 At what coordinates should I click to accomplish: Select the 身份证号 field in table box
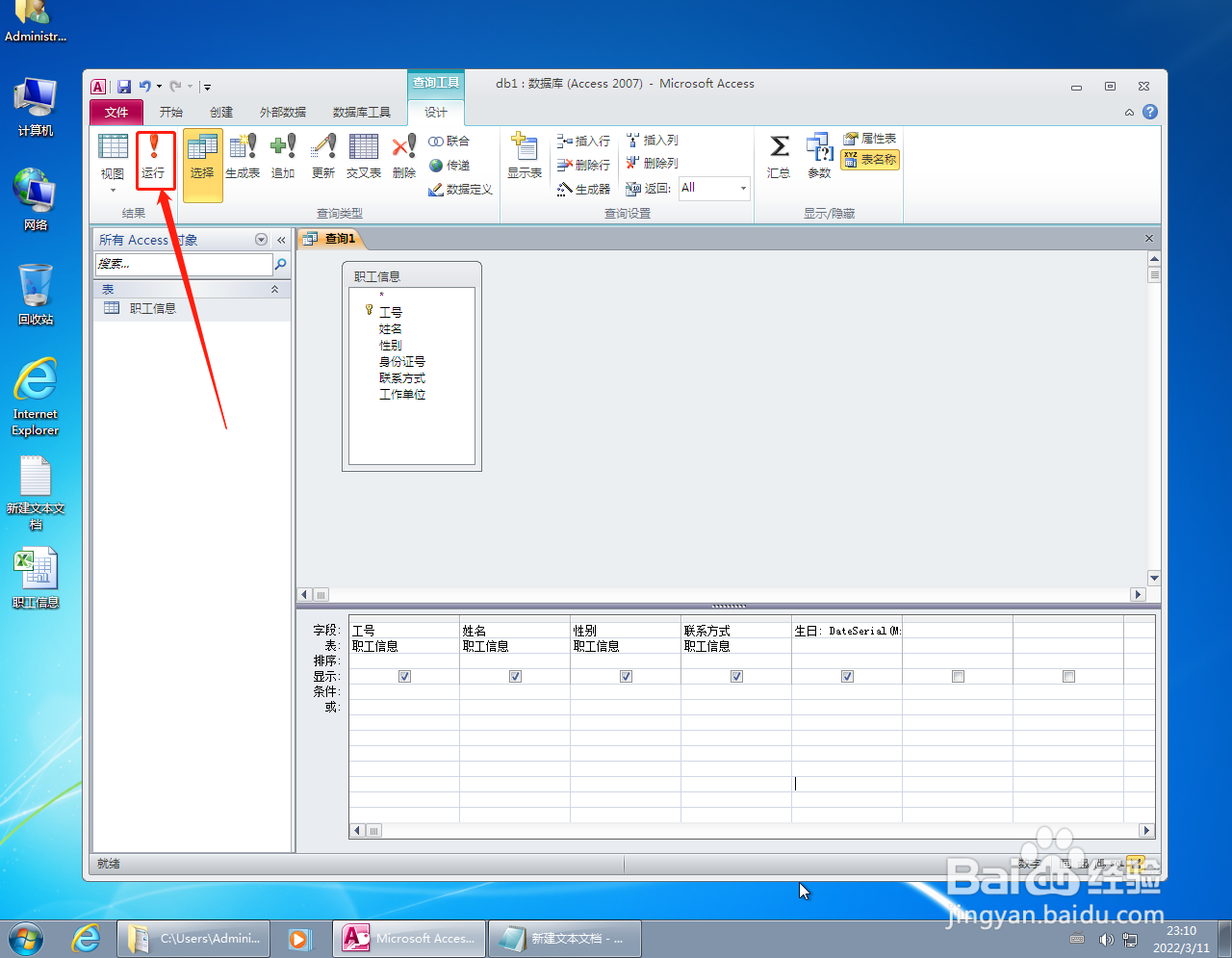(x=402, y=362)
